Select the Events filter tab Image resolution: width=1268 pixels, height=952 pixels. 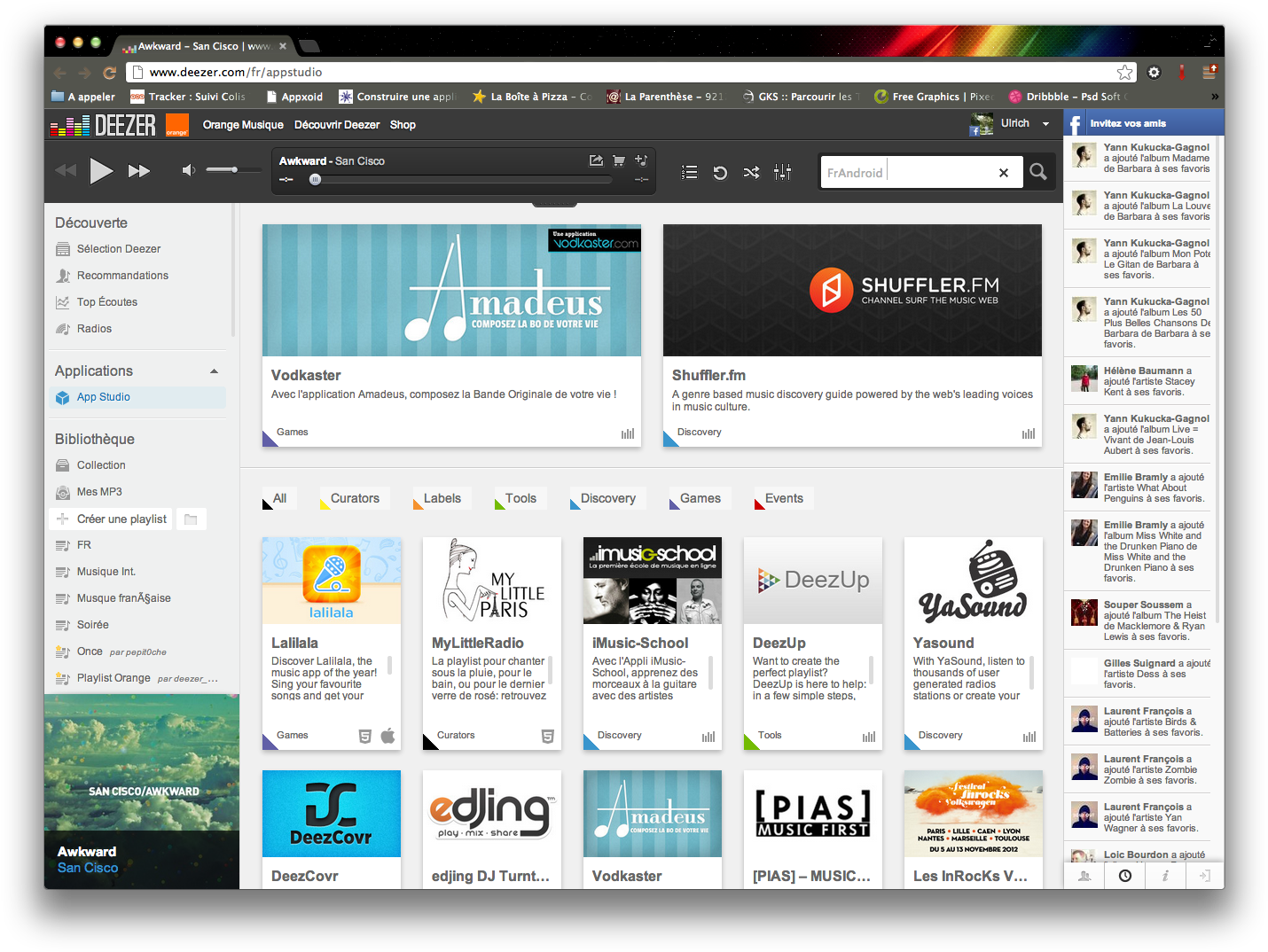pos(784,498)
